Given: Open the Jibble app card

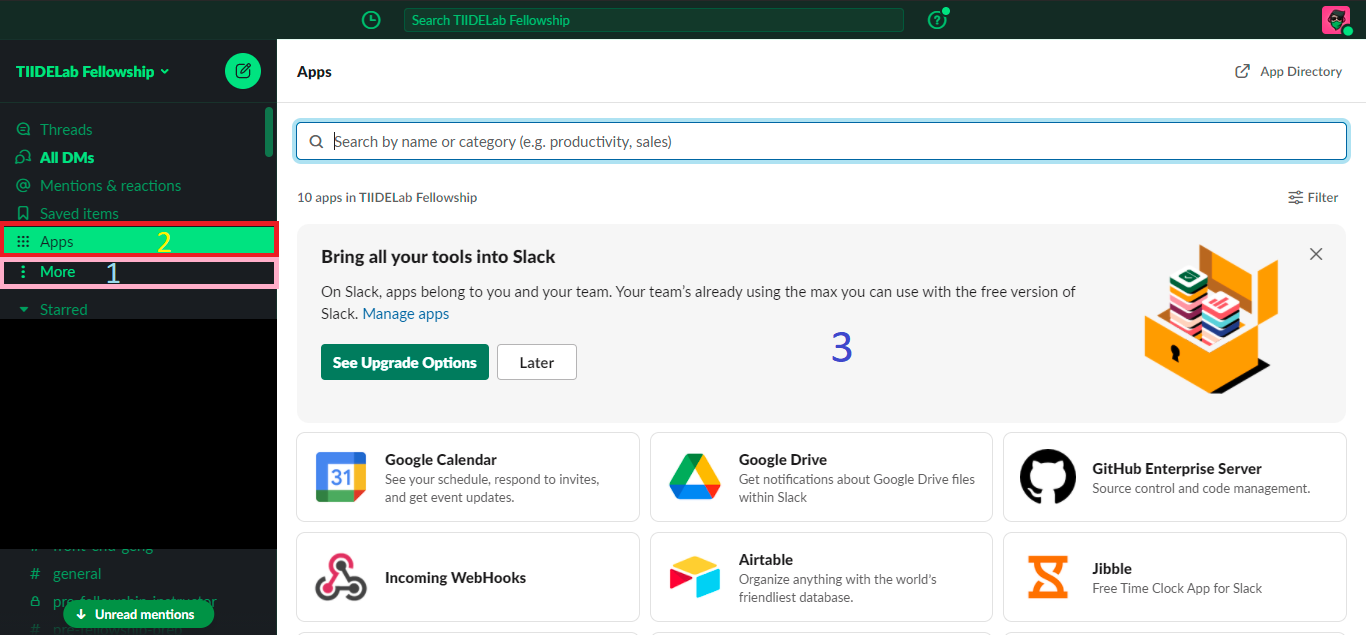Looking at the screenshot, I should coord(1175,577).
